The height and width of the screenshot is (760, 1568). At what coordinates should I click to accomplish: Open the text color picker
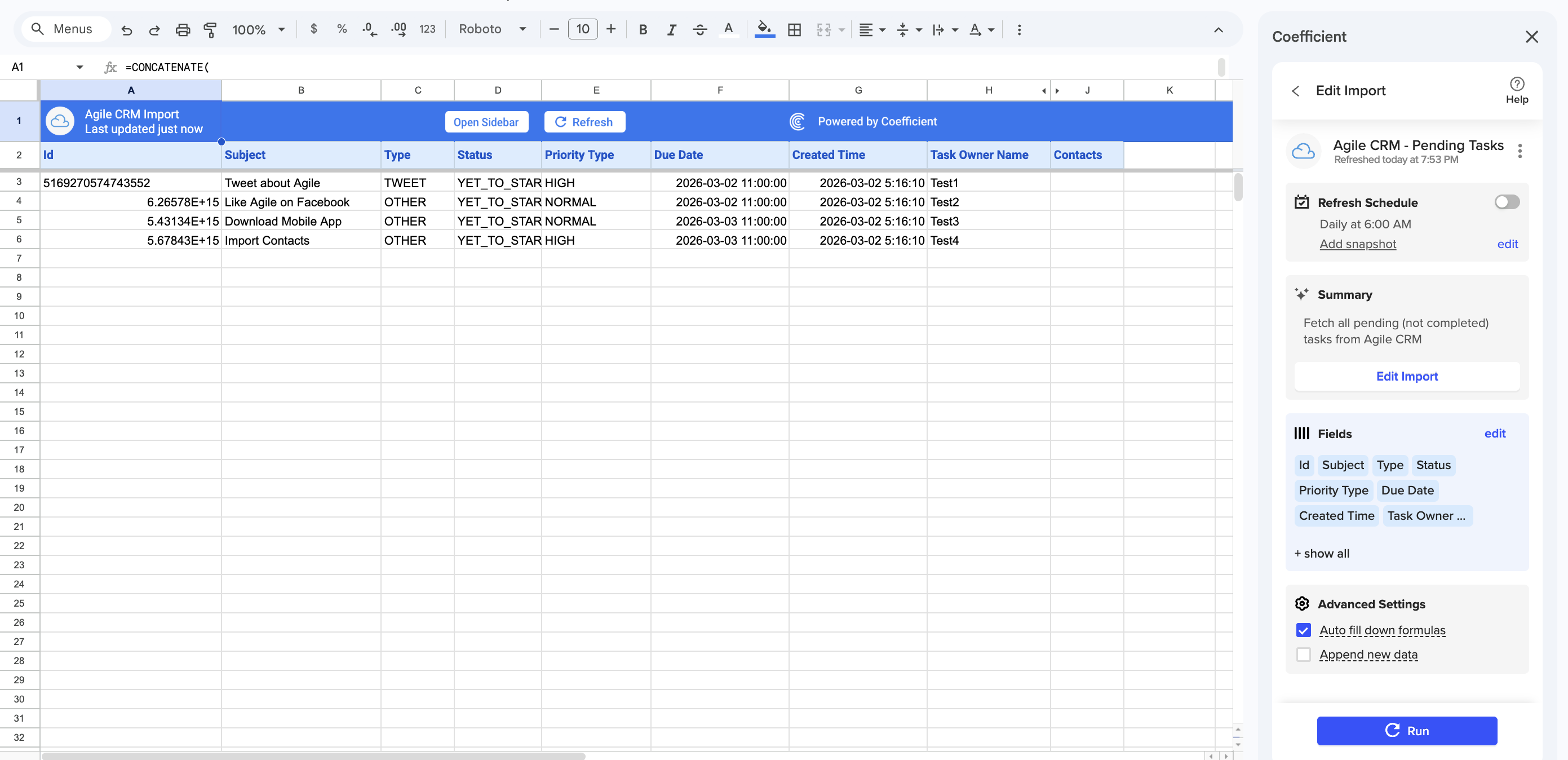pos(729,29)
